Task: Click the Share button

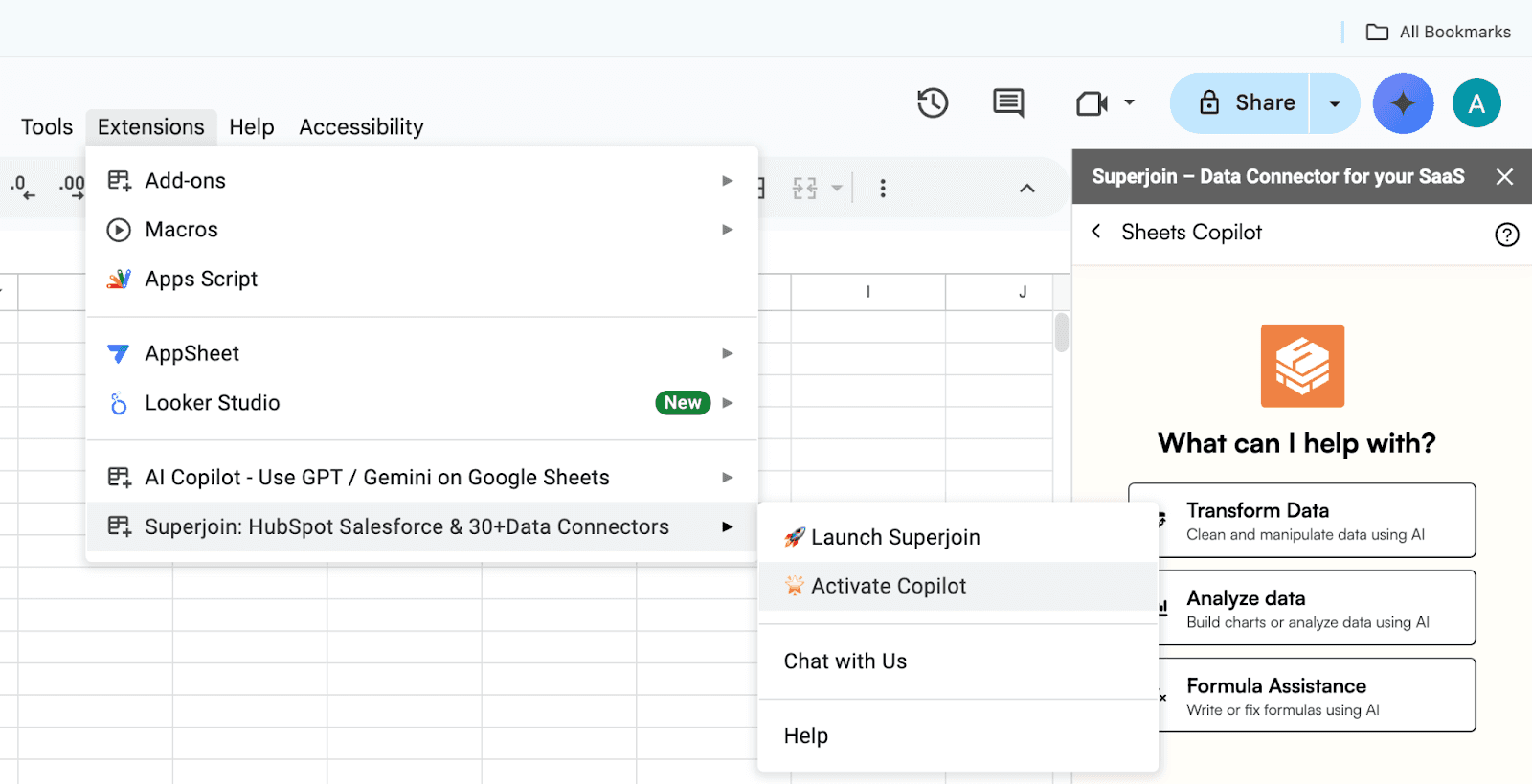Action: (1240, 103)
